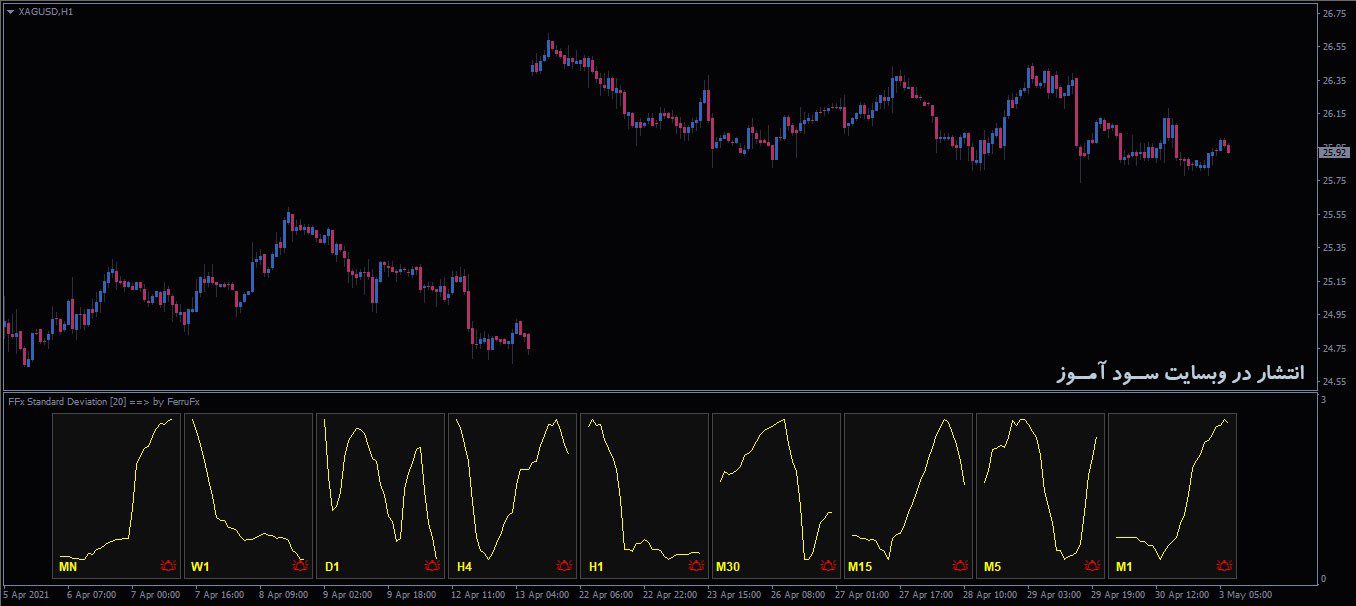This screenshot has width=1356, height=606.
Task: Click the alert bell icon in the MN panel
Action: [x=166, y=565]
